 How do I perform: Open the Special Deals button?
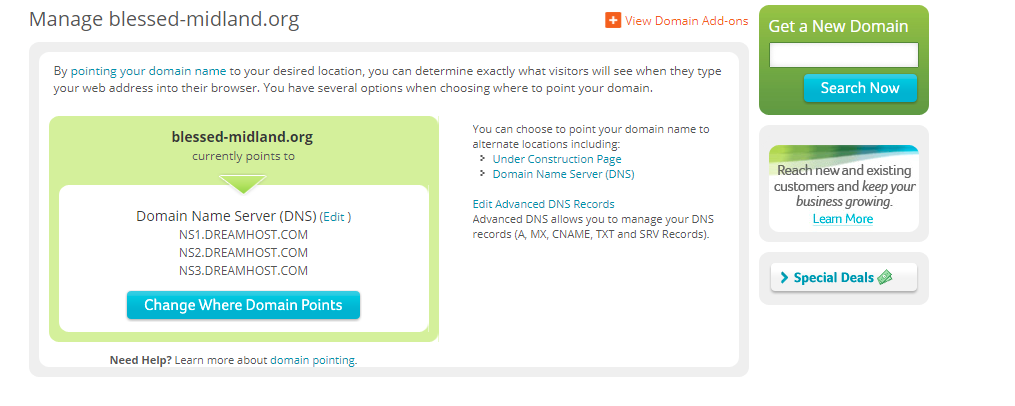tap(843, 278)
